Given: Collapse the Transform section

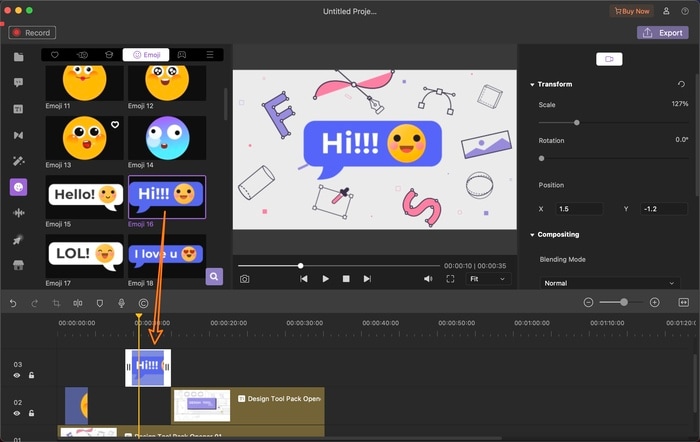Looking at the screenshot, I should (x=532, y=84).
